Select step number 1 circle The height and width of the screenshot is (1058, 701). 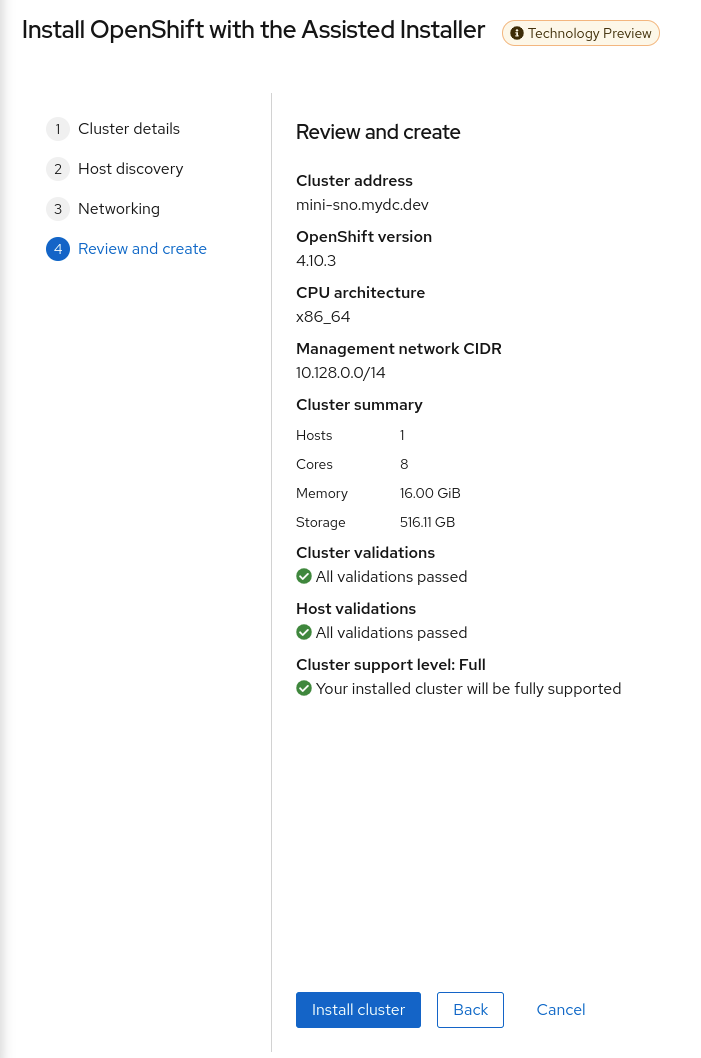pos(58,129)
